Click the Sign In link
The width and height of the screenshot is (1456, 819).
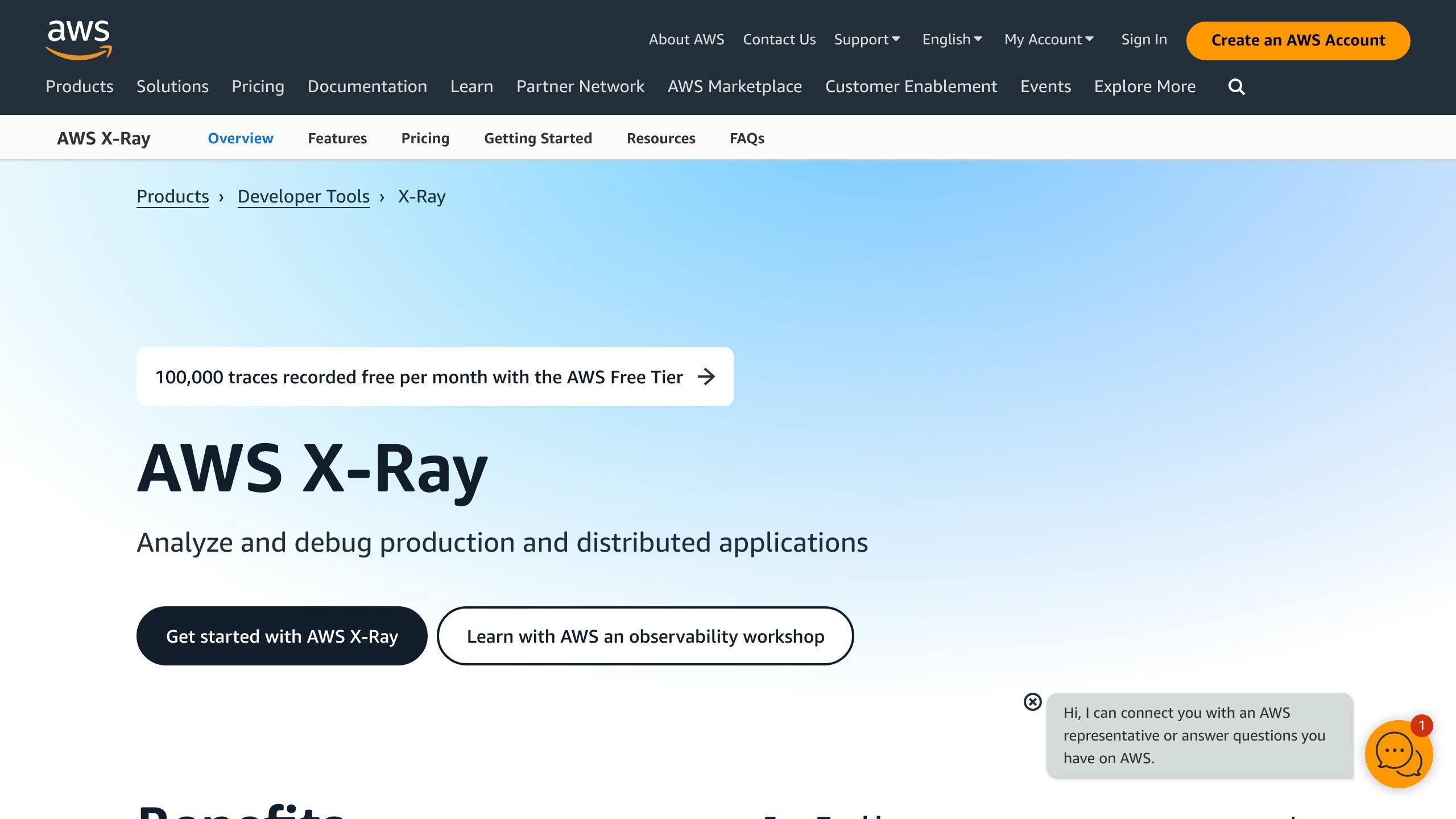click(1144, 40)
